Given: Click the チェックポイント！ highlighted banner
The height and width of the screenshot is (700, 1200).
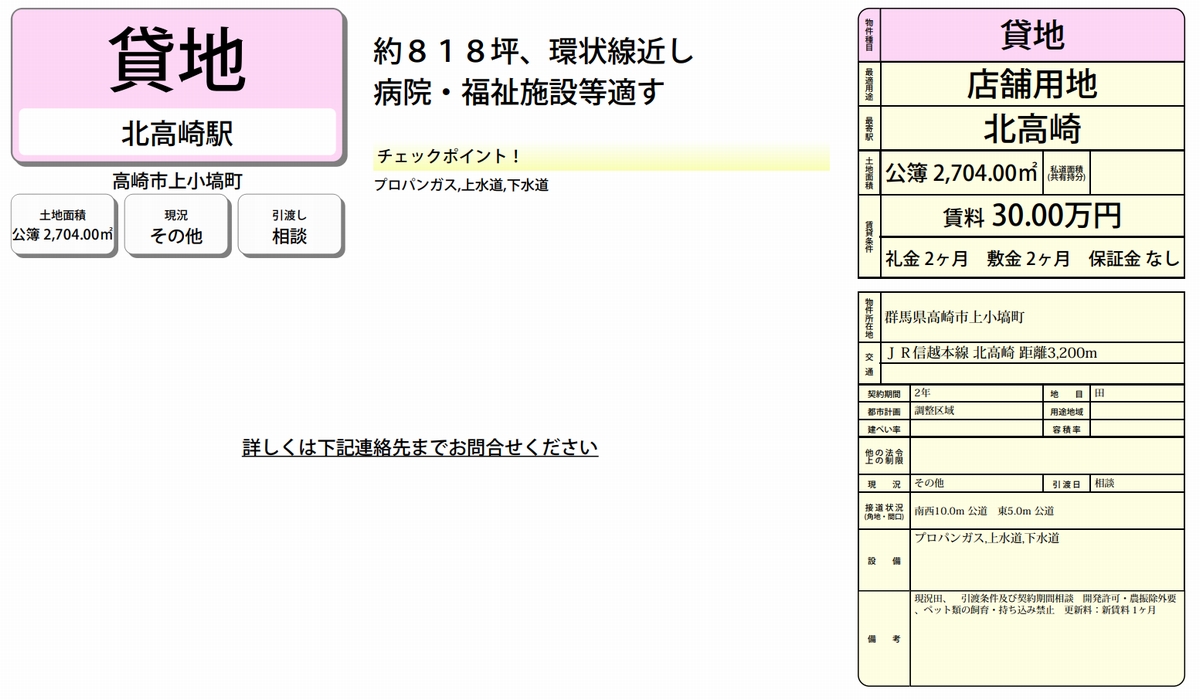Looking at the screenshot, I should (601, 157).
